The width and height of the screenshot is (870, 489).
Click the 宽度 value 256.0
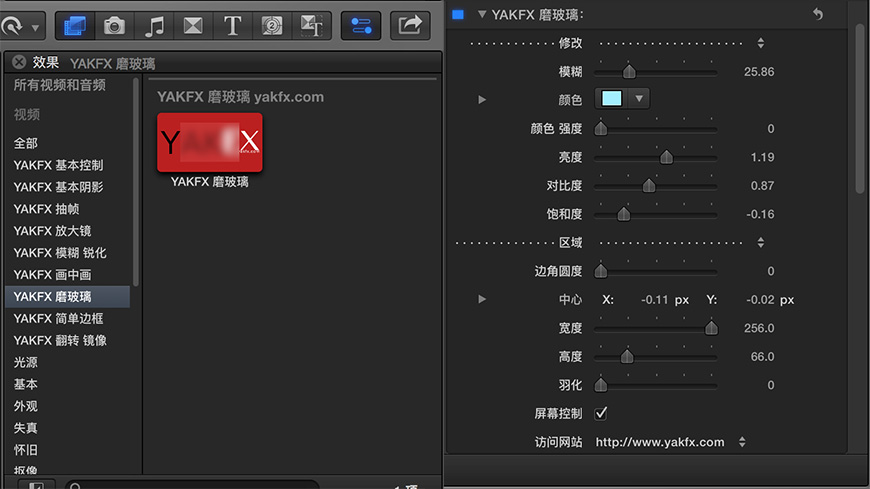click(759, 328)
